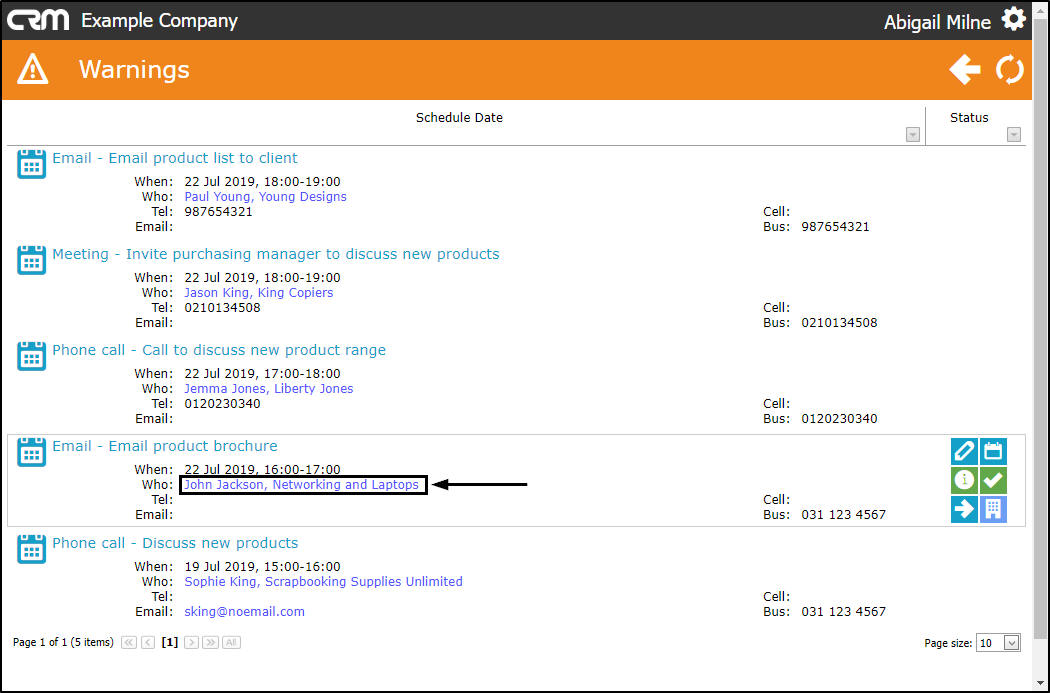Click the Example Company title
This screenshot has height=693, width=1050.
point(159,21)
